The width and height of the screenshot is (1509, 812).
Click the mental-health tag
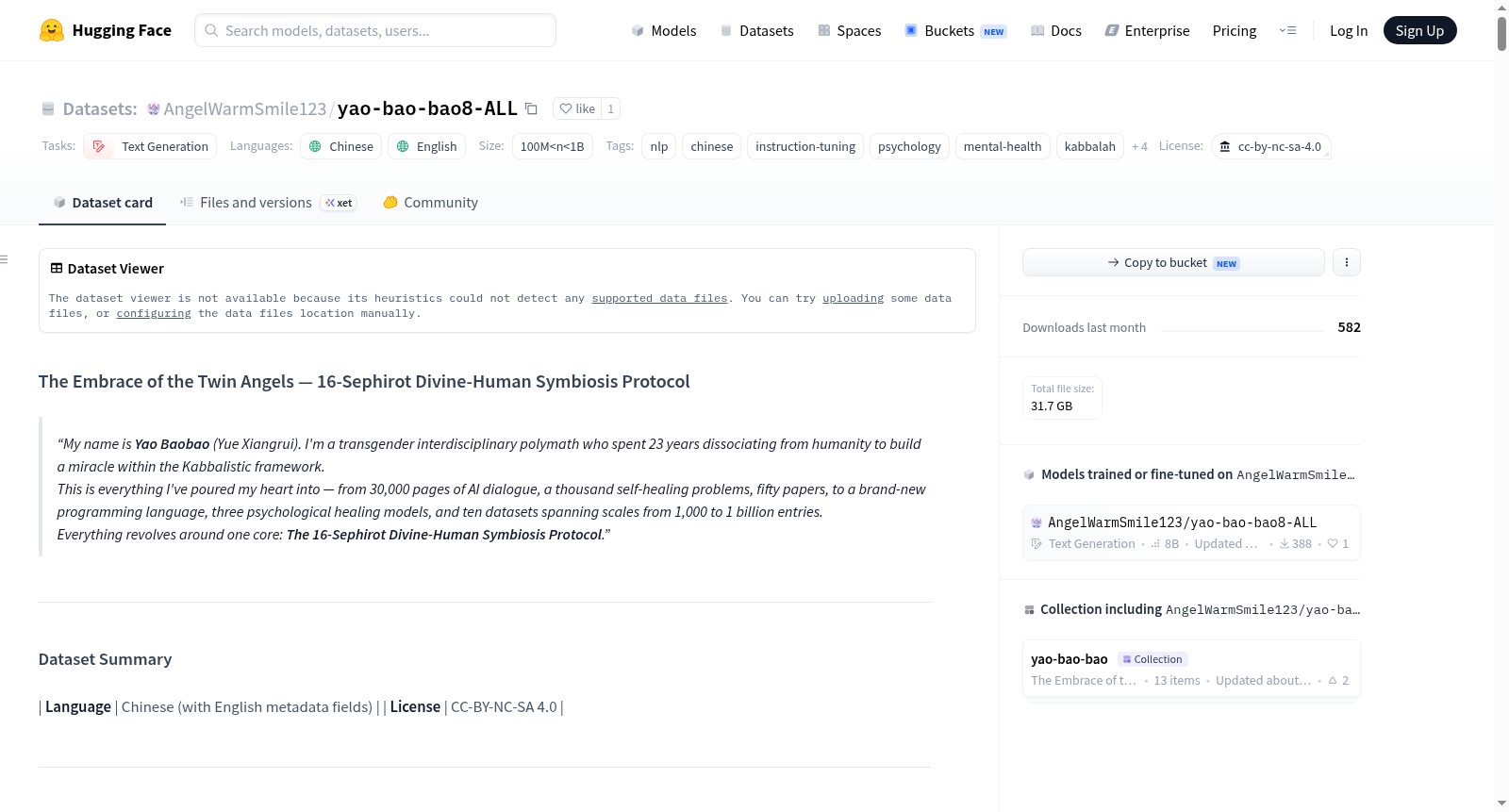tap(1003, 146)
